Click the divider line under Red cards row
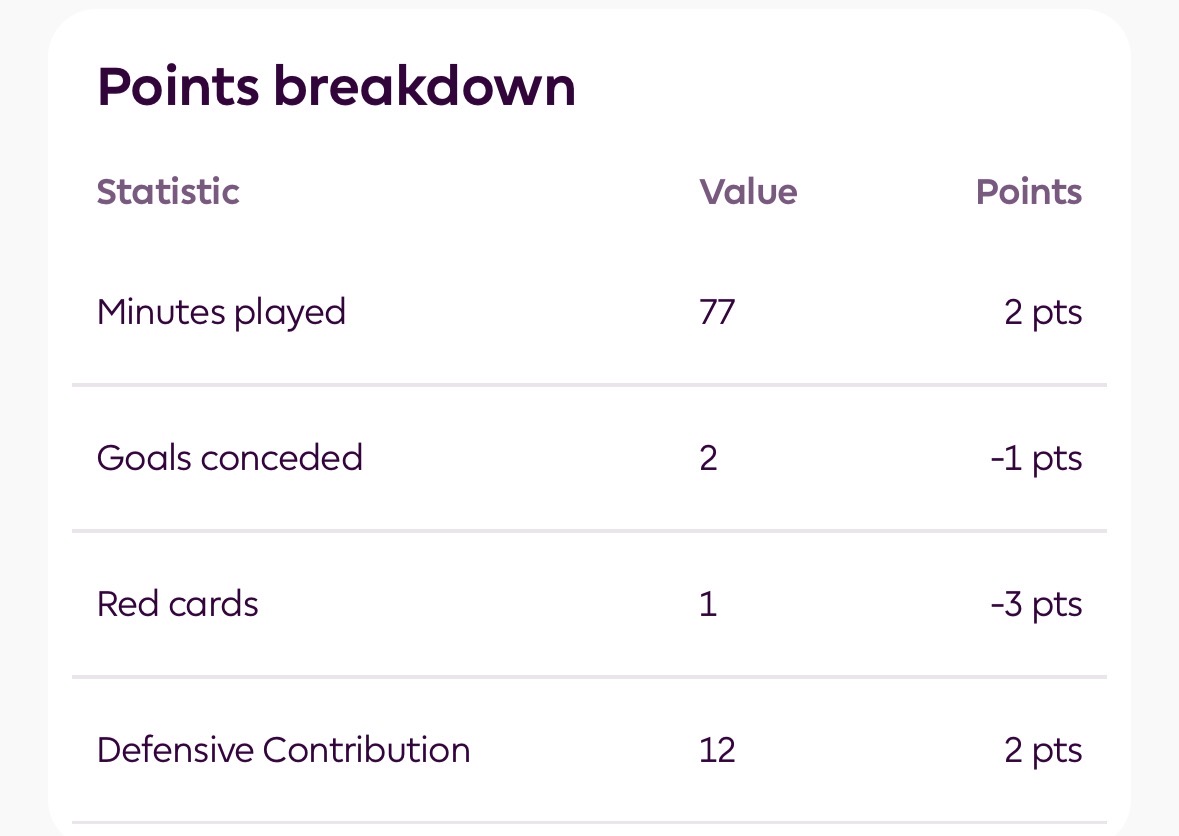1179x836 pixels. coord(589,677)
